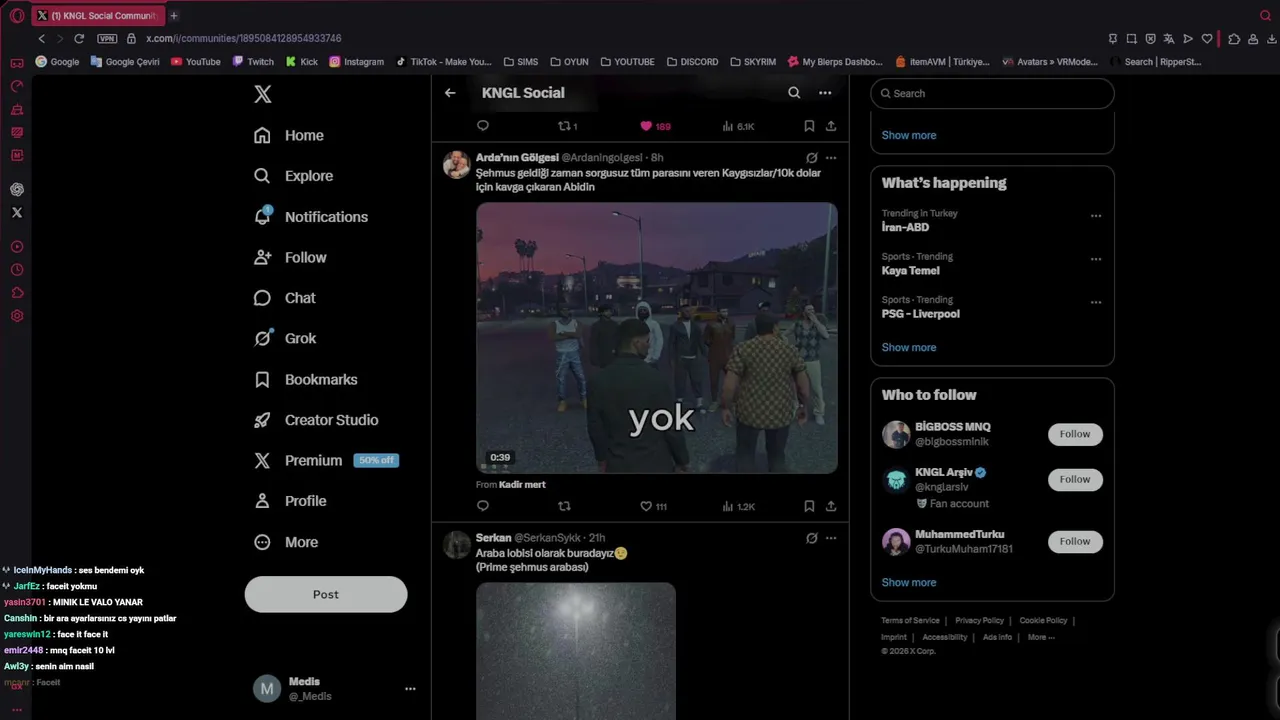
Task: Open Grok actions on Arda'nın Gölgesi post
Action: [812, 158]
